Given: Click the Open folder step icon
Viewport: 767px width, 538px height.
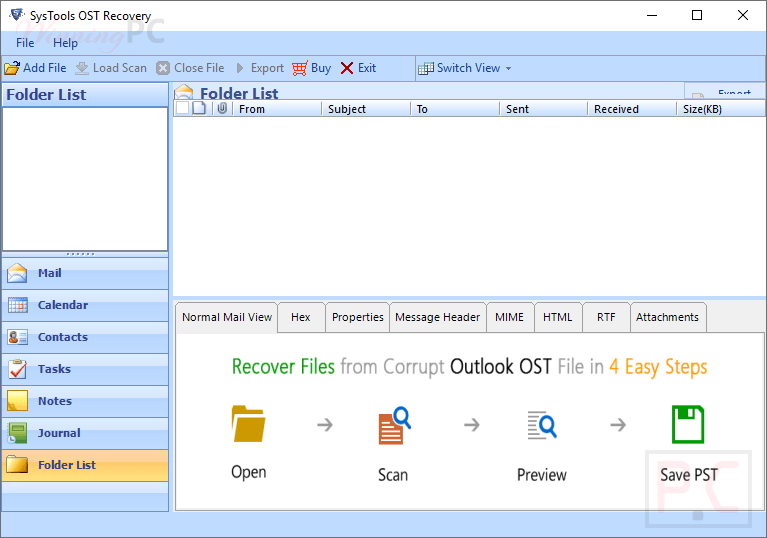Looking at the screenshot, I should [248, 424].
